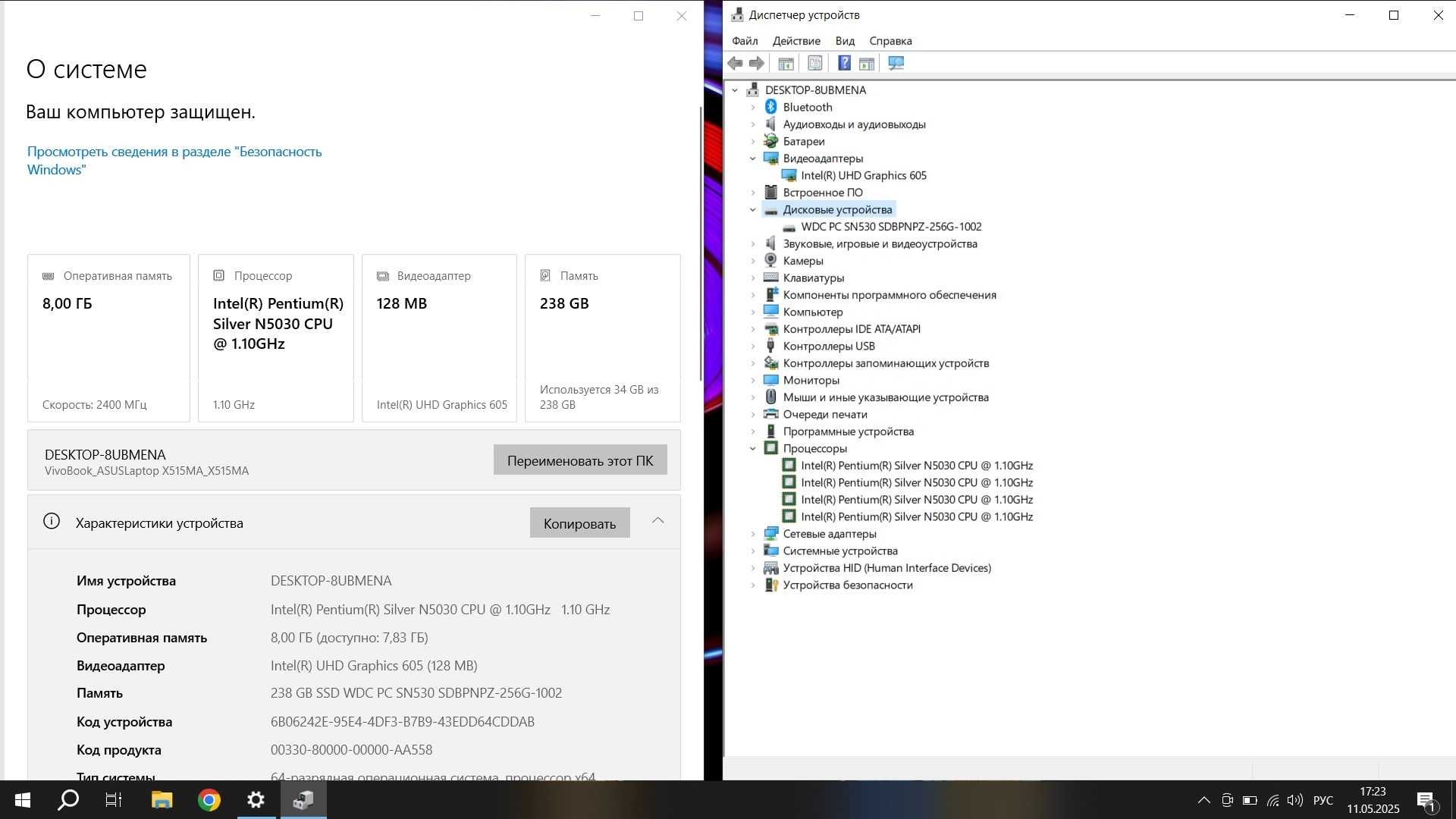Click the Оперативная память 8,00 ГБ card
Image resolution: width=1456 pixels, height=819 pixels.
pyautogui.click(x=108, y=338)
